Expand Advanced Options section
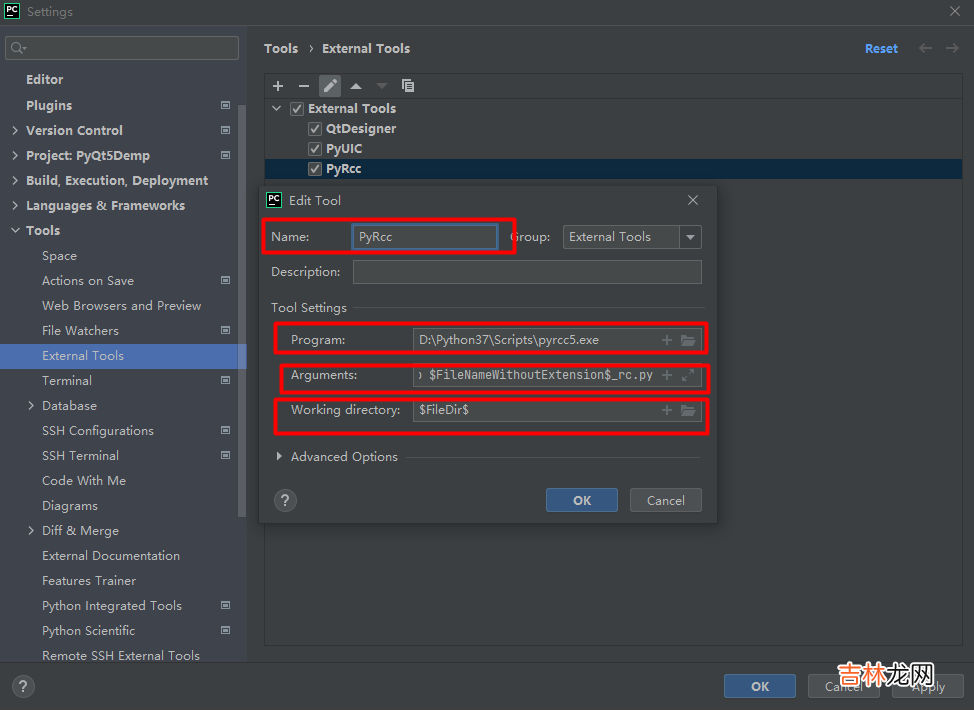The width and height of the screenshot is (974, 710). pyautogui.click(x=279, y=457)
